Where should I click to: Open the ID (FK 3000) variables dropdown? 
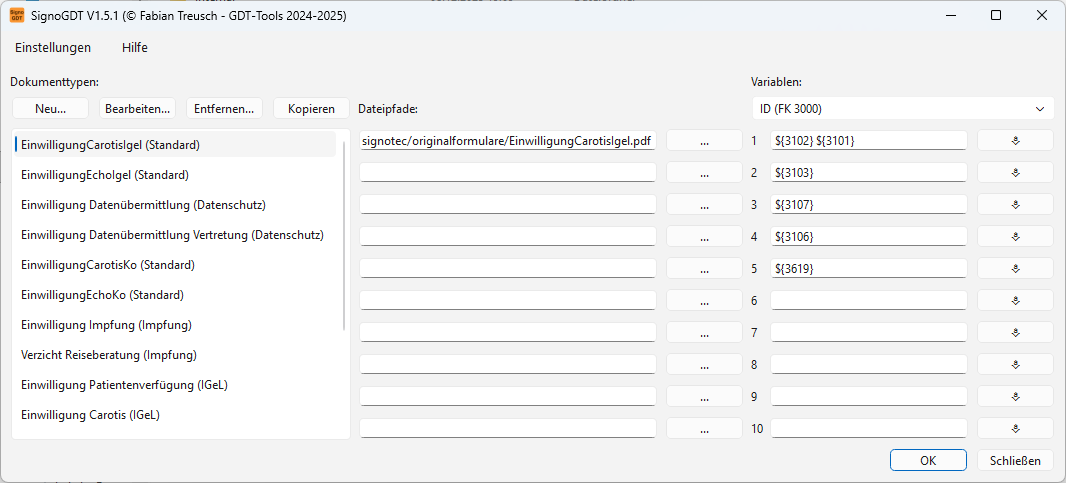[x=902, y=108]
